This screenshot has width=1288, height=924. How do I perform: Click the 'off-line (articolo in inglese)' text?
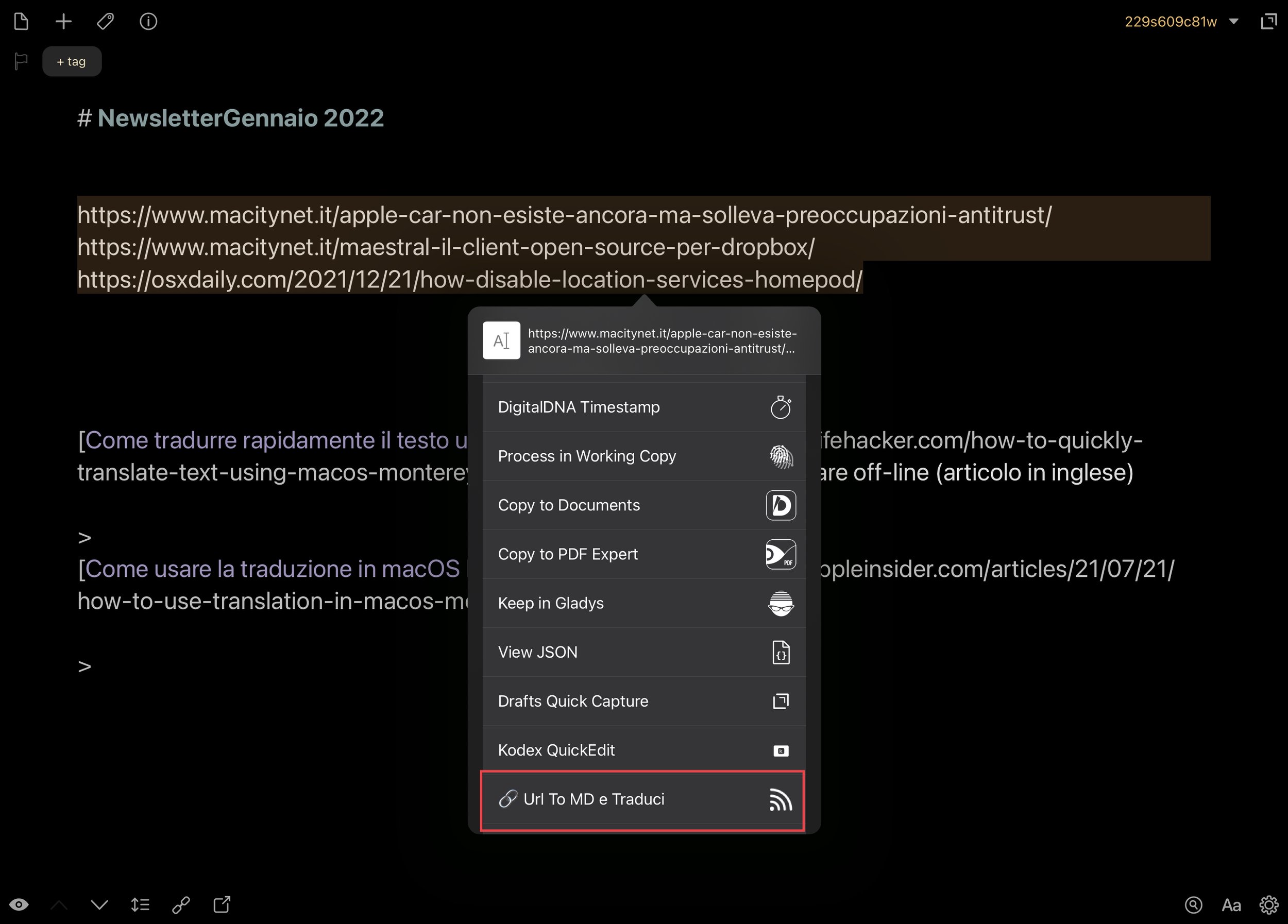[993, 473]
